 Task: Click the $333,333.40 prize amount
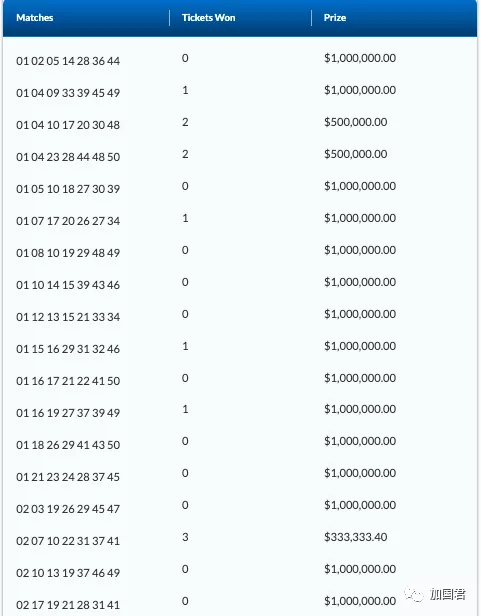(356, 537)
